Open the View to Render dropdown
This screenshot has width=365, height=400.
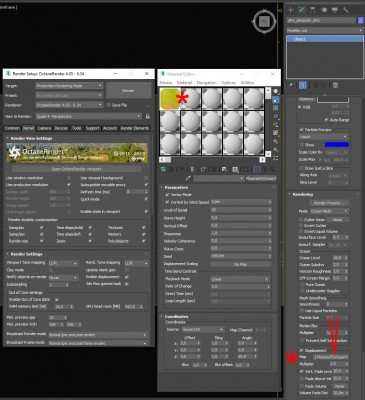[x=88, y=116]
